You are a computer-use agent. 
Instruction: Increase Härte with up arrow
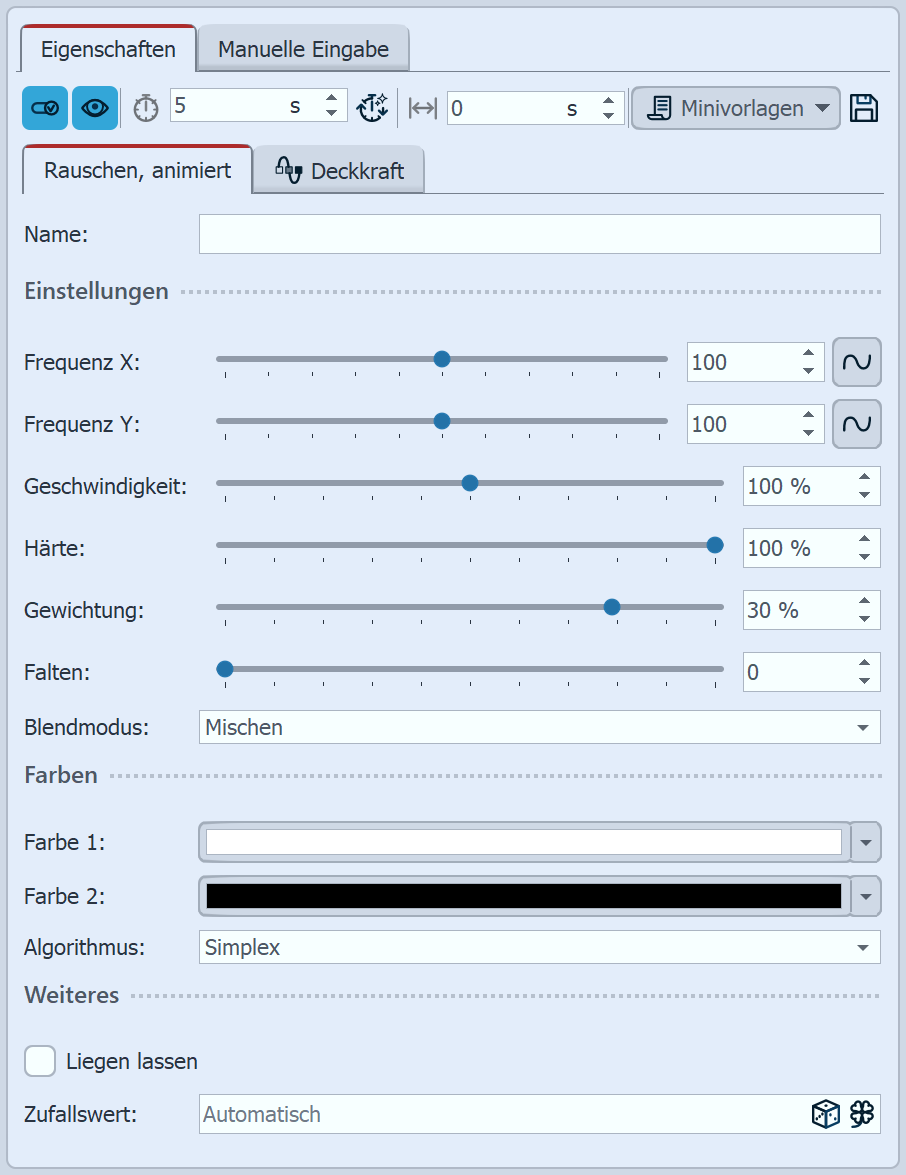(864, 540)
